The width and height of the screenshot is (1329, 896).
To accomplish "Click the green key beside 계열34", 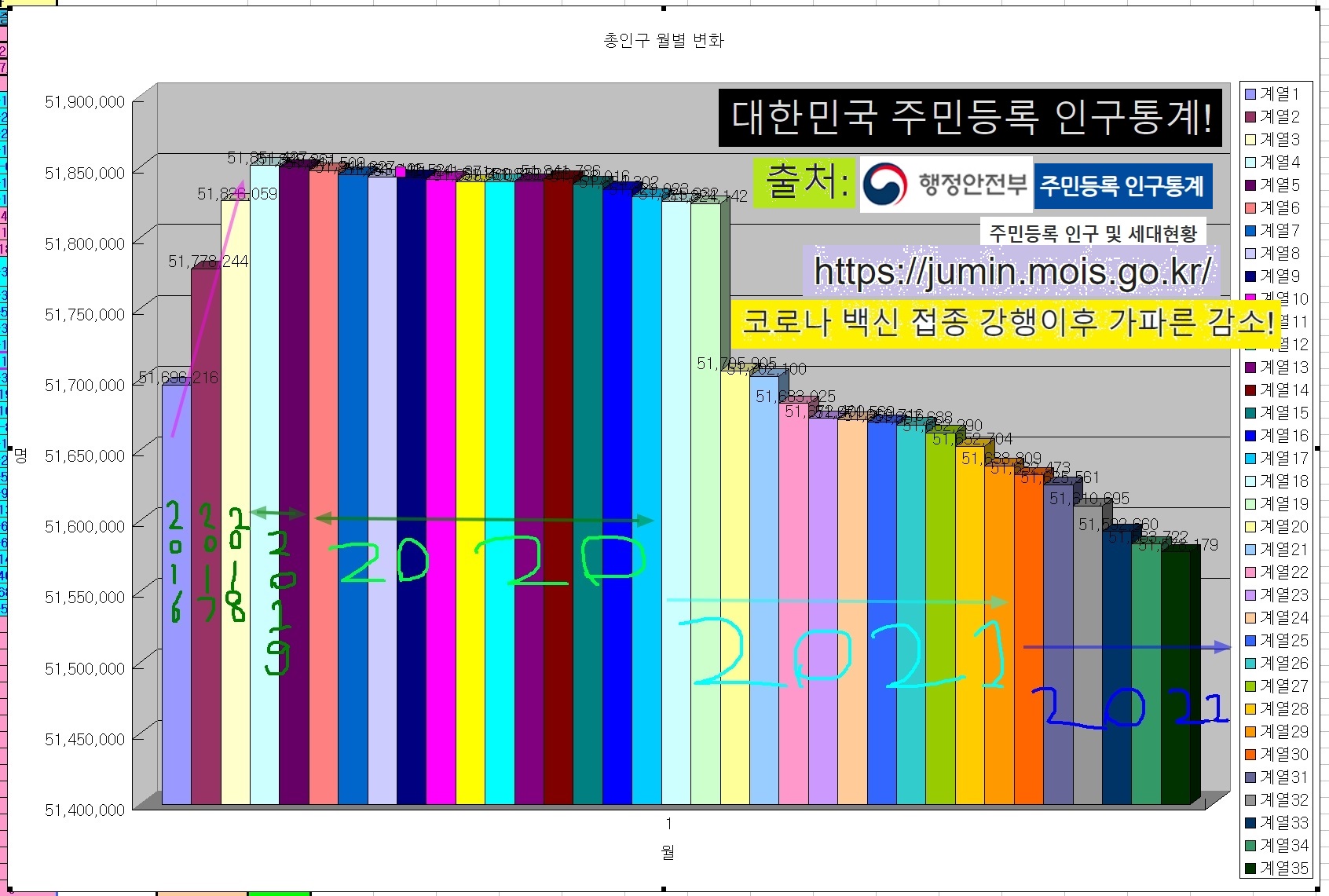I will [x=1250, y=846].
